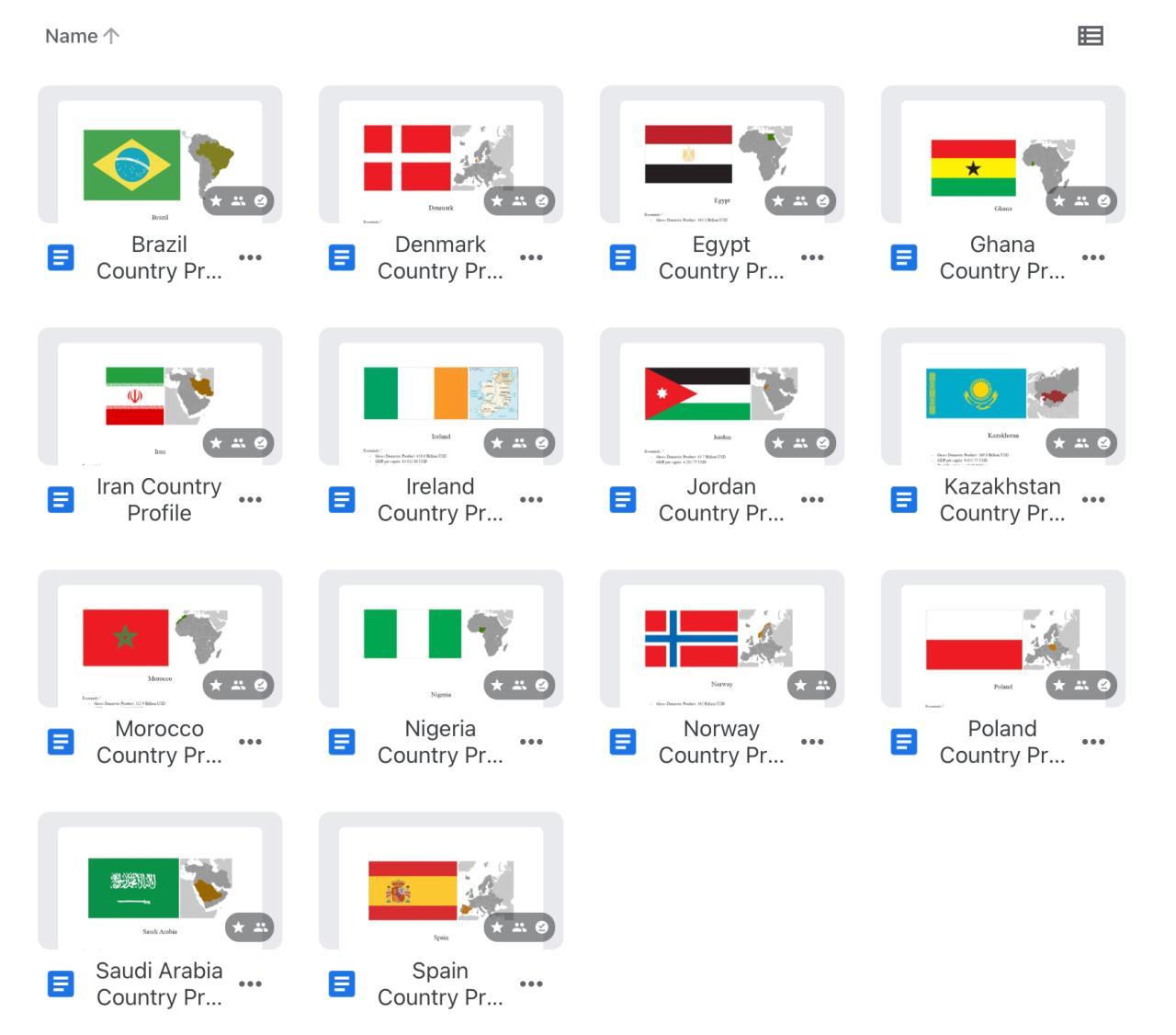Click the shared people badge on Ghana thumbnail
The image size is (1176, 1035).
1081,200
